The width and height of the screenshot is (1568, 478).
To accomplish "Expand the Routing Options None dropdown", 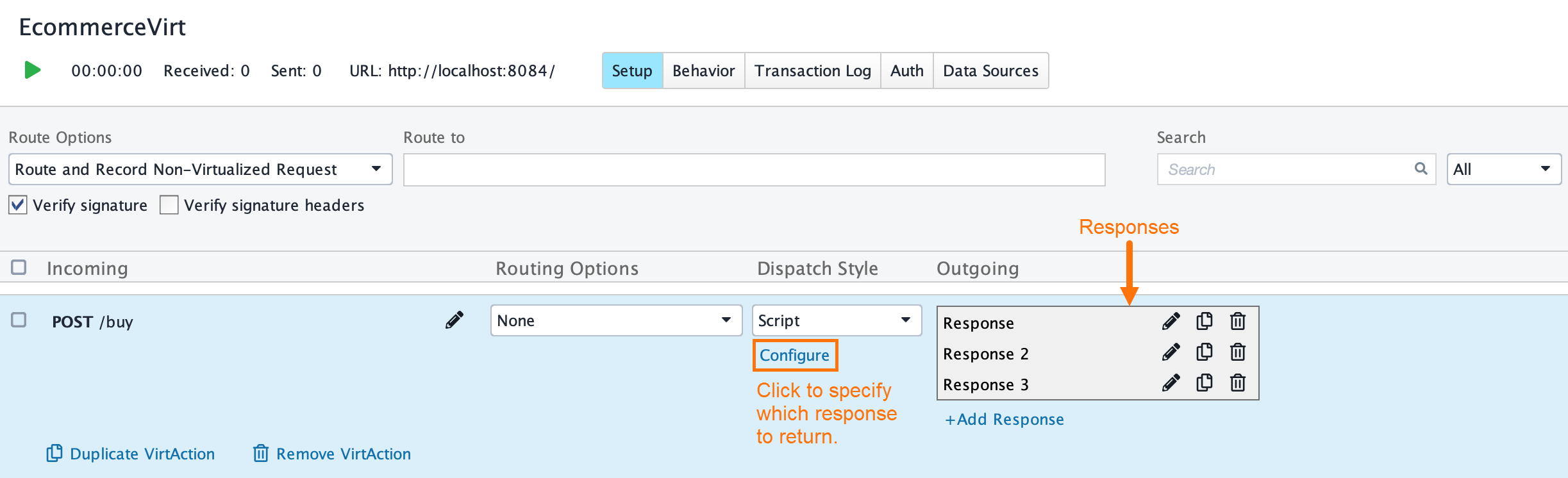I will point(616,320).
